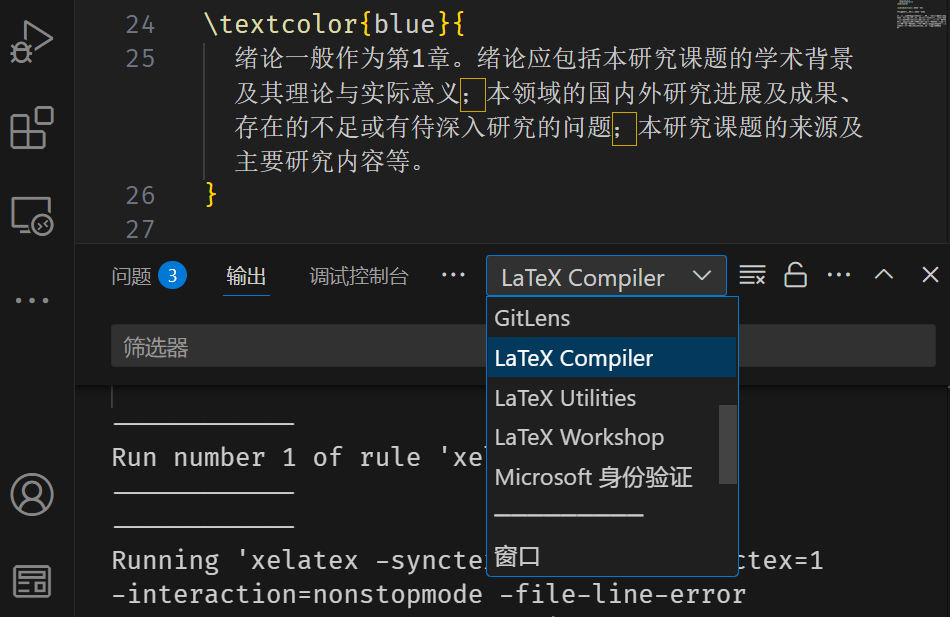The width and height of the screenshot is (950, 617).
Task: Open the Accounts menu icon
Action: pos(31,494)
